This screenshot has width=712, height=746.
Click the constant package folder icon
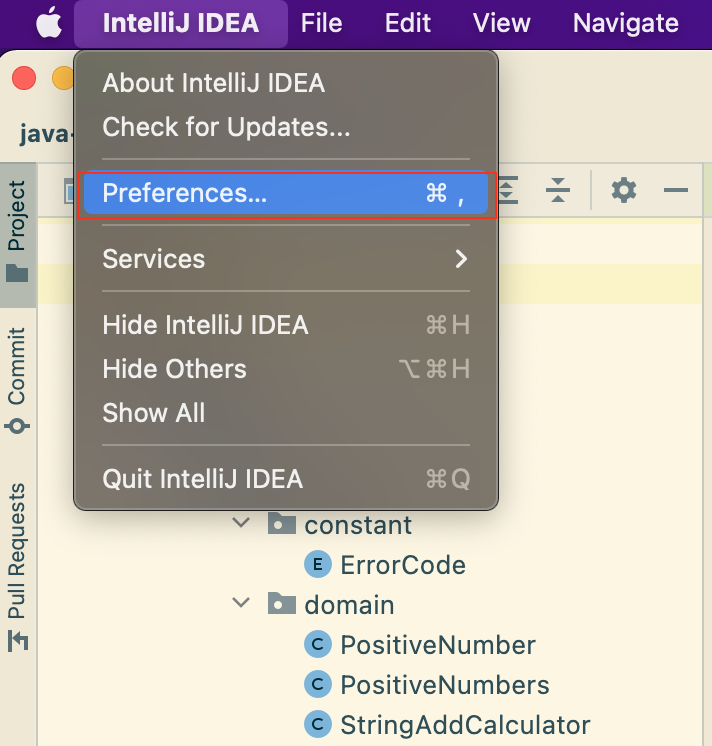pyautogui.click(x=282, y=523)
